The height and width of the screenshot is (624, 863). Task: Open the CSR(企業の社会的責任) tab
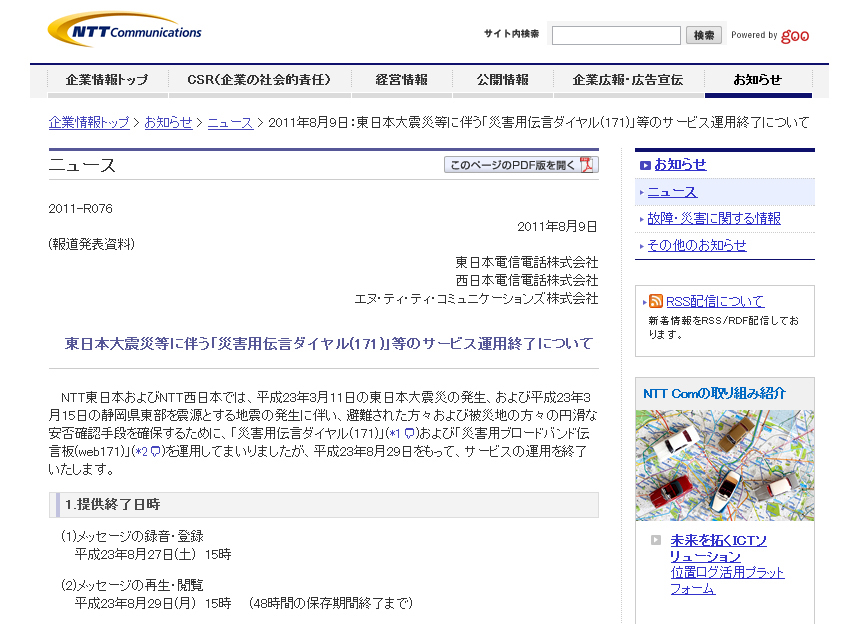pyautogui.click(x=259, y=80)
